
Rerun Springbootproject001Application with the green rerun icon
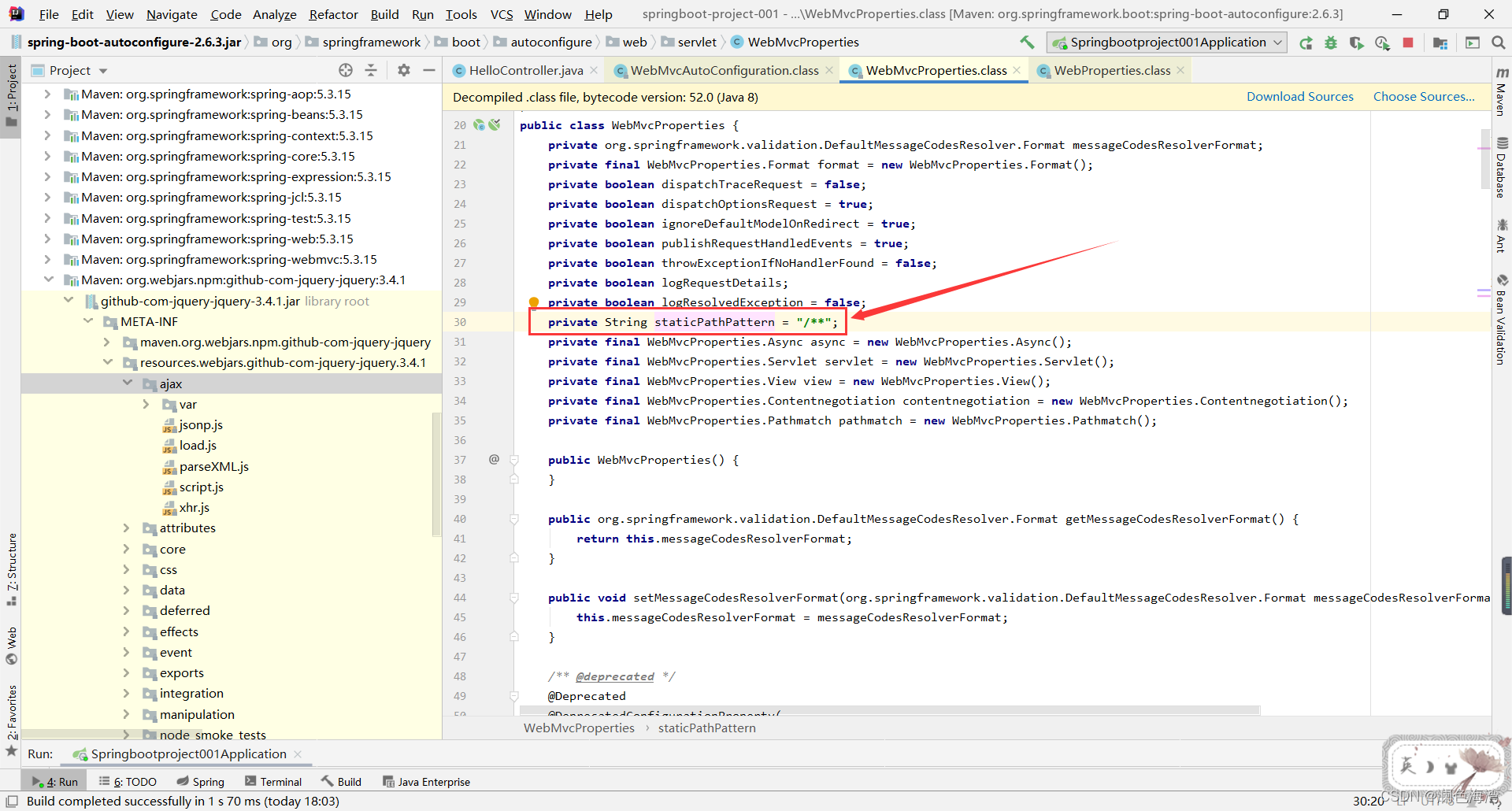pyautogui.click(x=1306, y=43)
